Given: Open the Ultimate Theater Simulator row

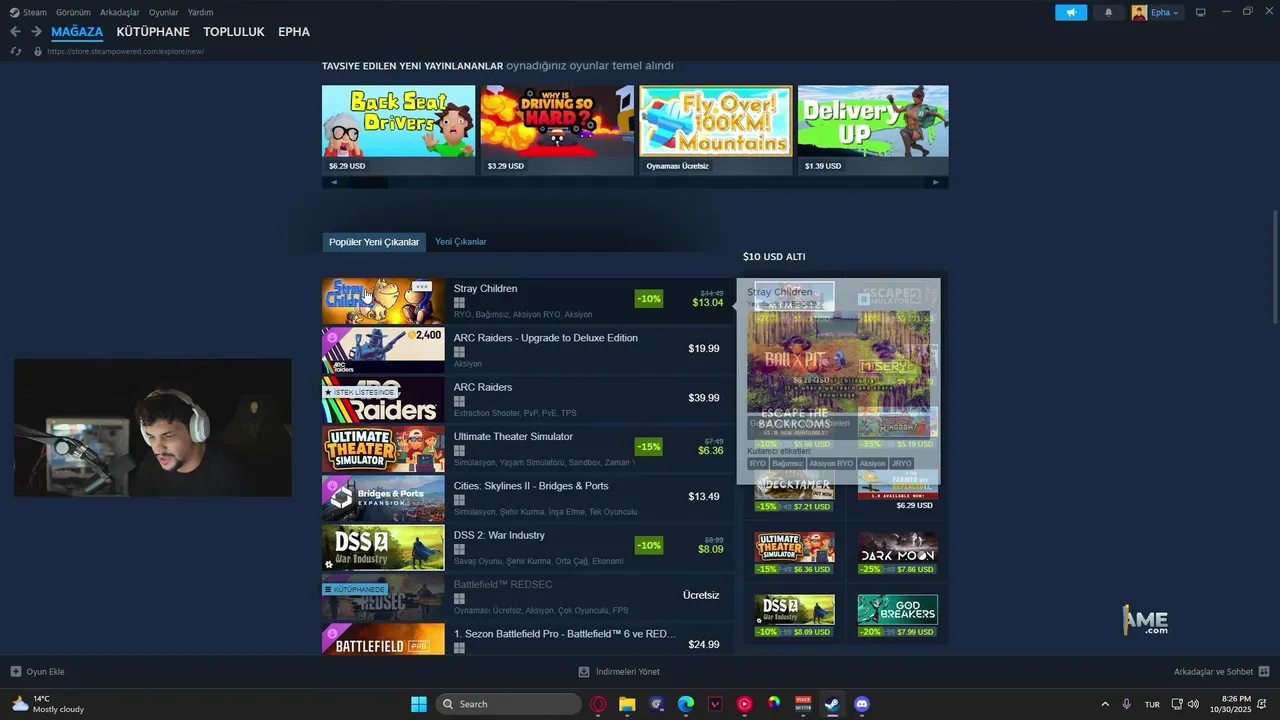Looking at the screenshot, I should click(527, 449).
